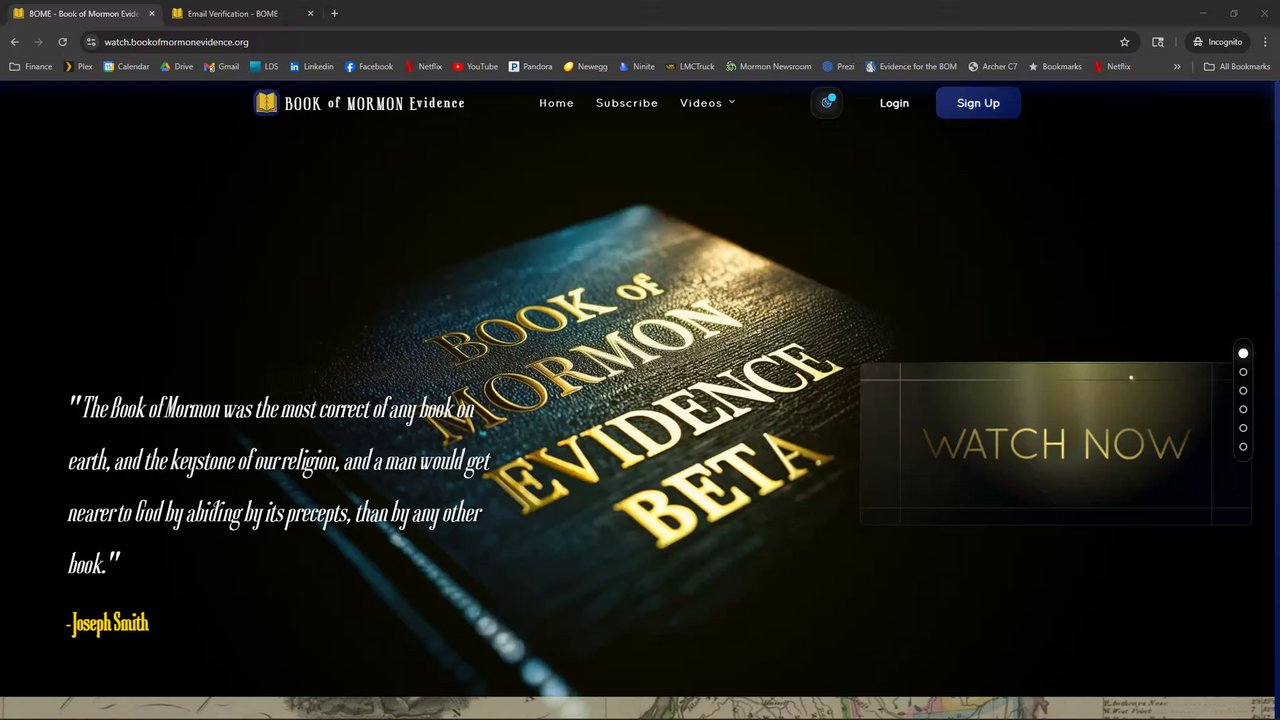Open the Pandora bookmark

(x=530, y=67)
